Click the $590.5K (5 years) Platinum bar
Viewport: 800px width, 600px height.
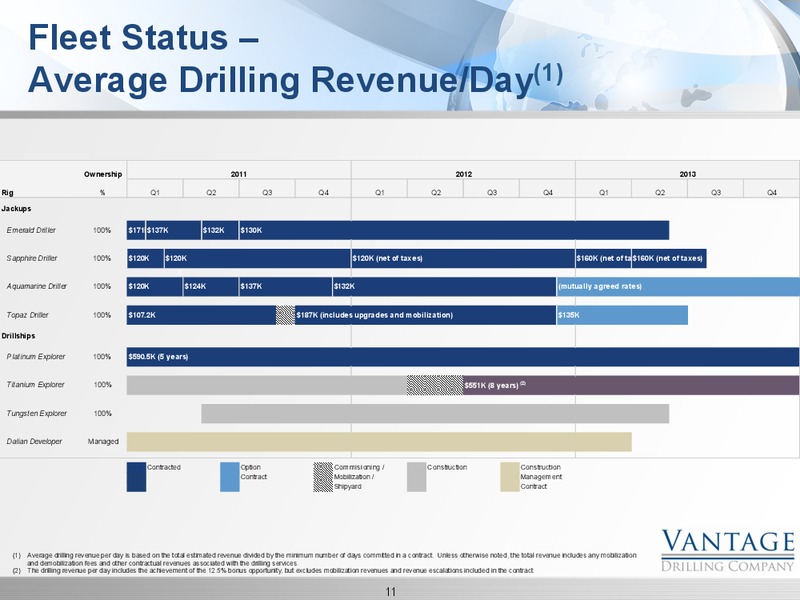pos(463,357)
